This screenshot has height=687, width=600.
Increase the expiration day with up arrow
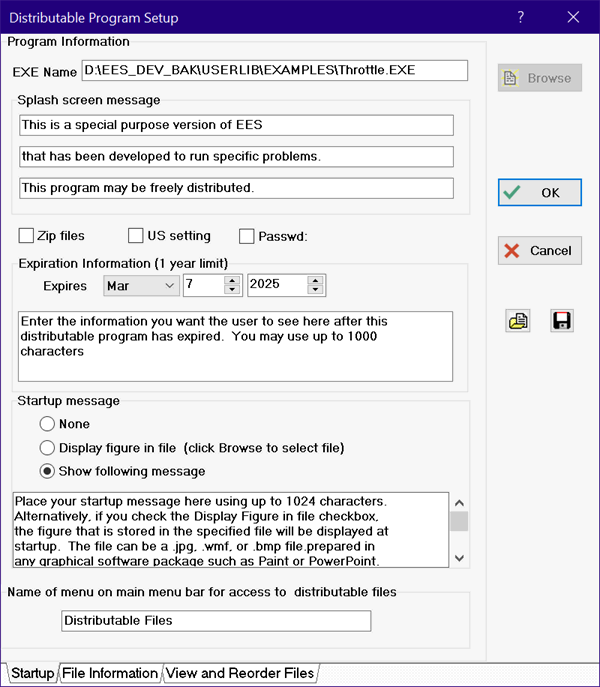(232, 280)
